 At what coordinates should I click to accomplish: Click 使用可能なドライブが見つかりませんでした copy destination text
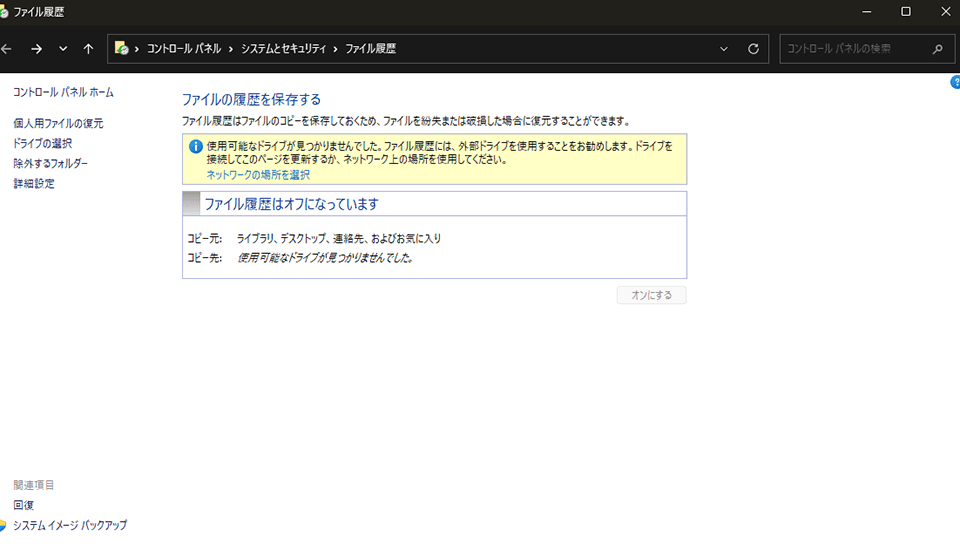point(325,258)
